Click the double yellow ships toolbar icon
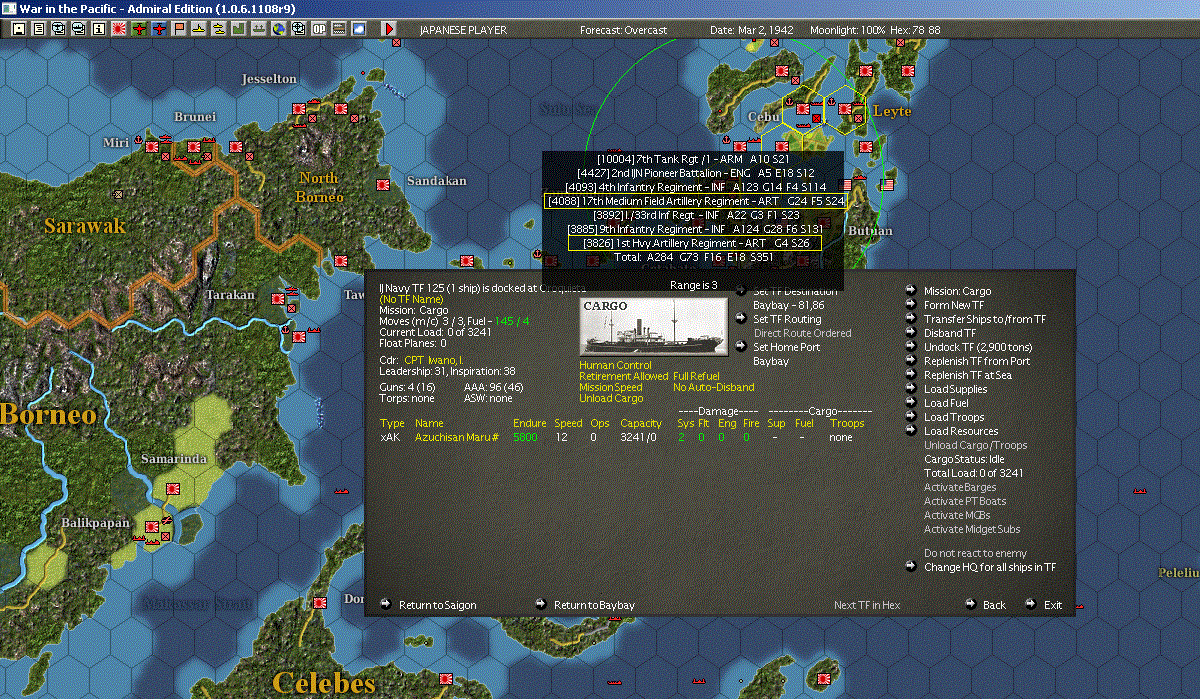 (x=218, y=29)
